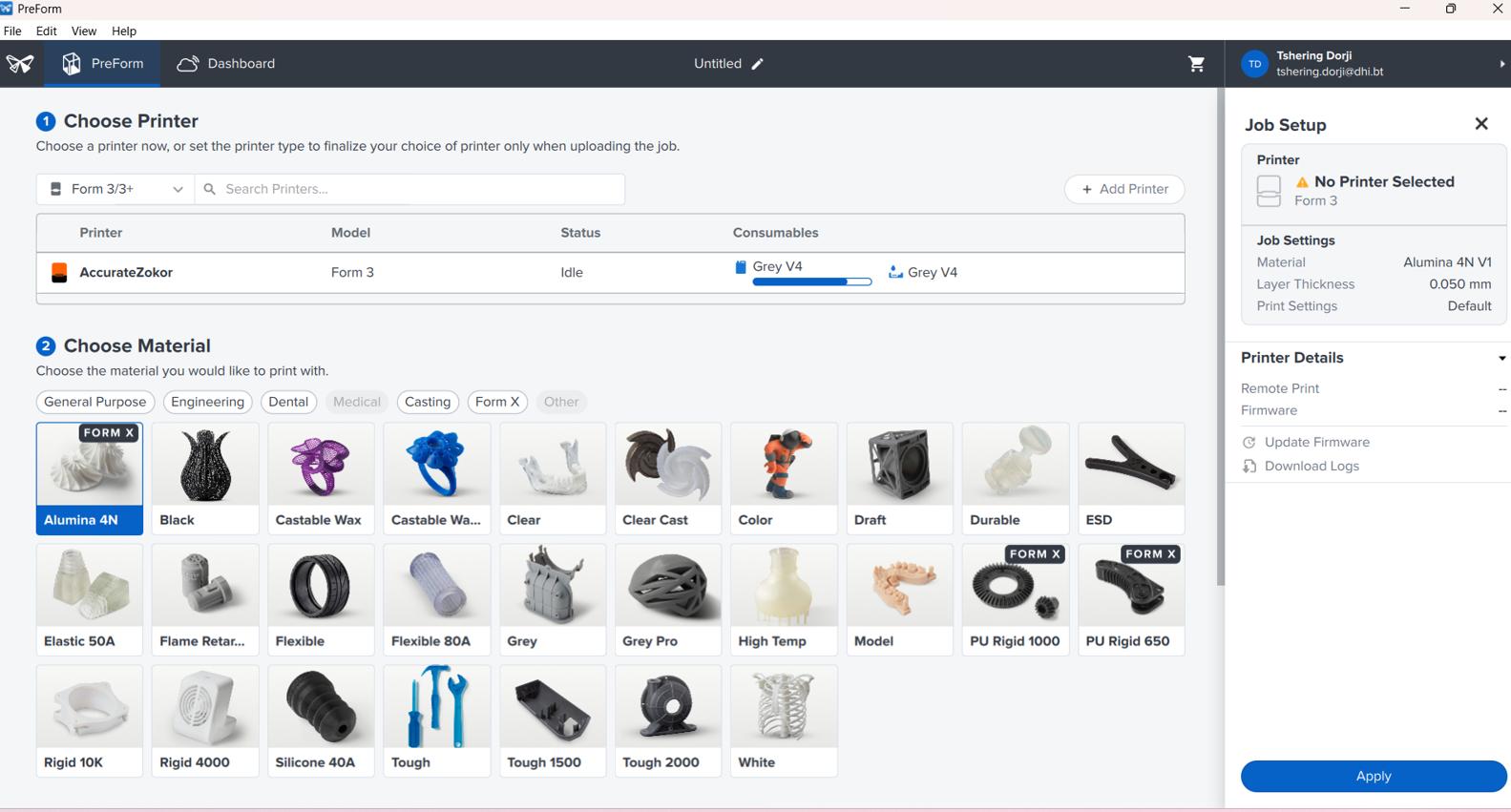Select the ESD material thumbnail
Image resolution: width=1511 pixels, height=812 pixels.
(1131, 478)
